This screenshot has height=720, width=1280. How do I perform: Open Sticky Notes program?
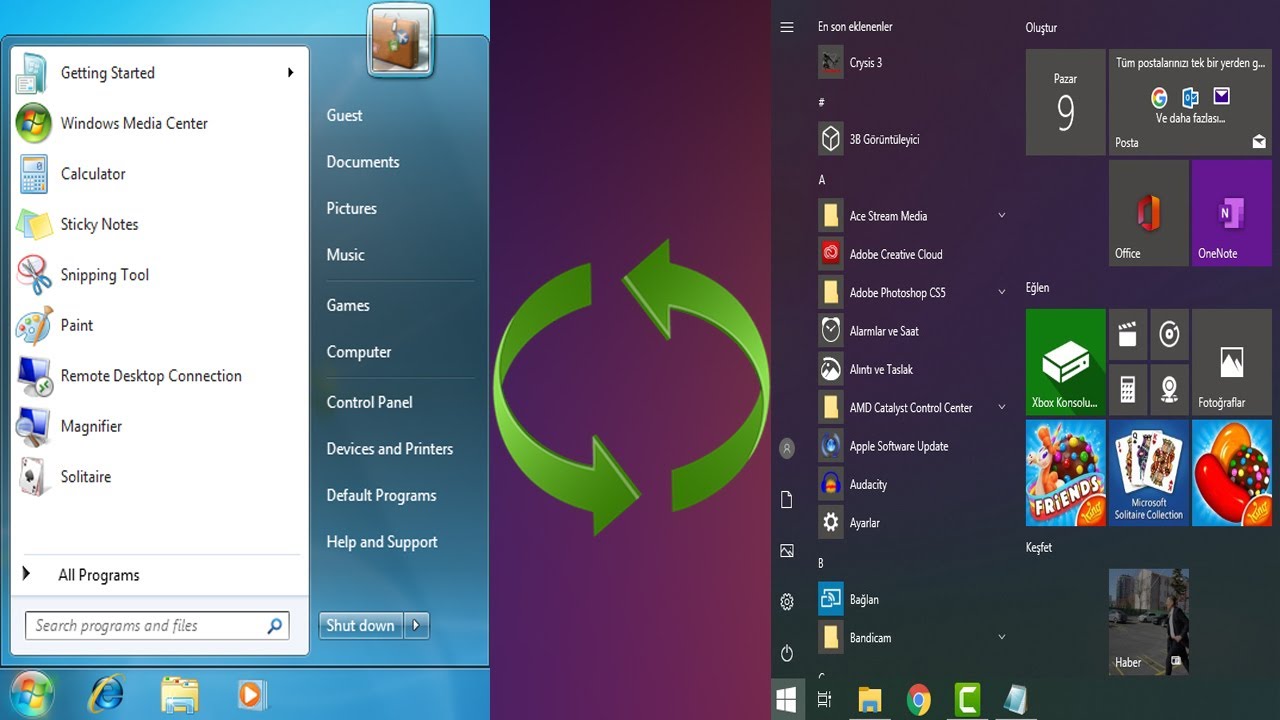(99, 224)
